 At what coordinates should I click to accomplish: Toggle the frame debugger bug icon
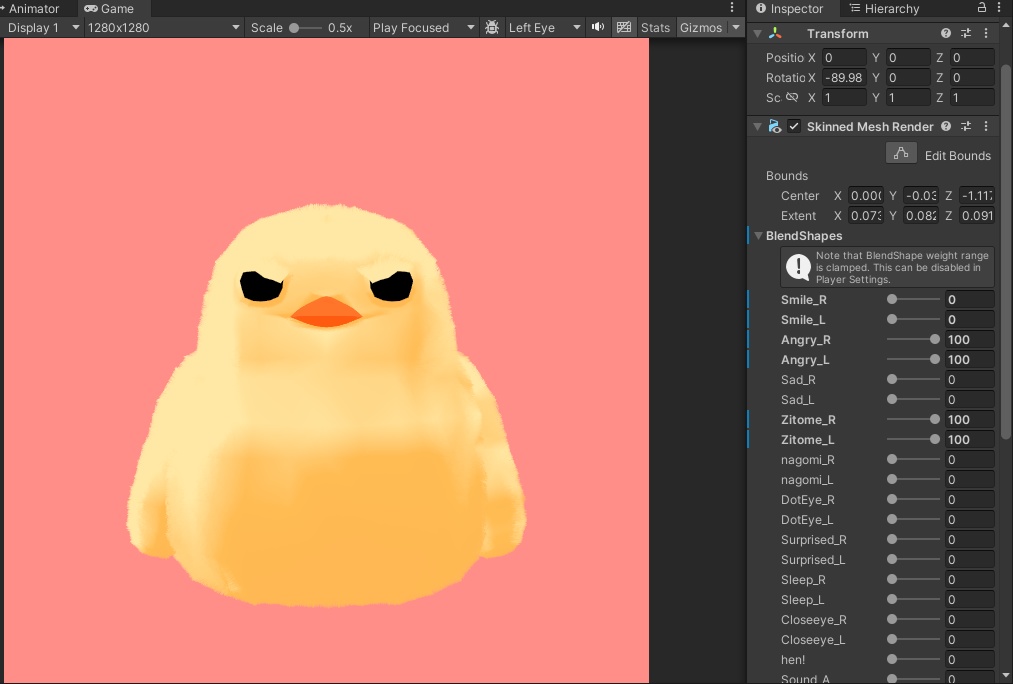492,27
